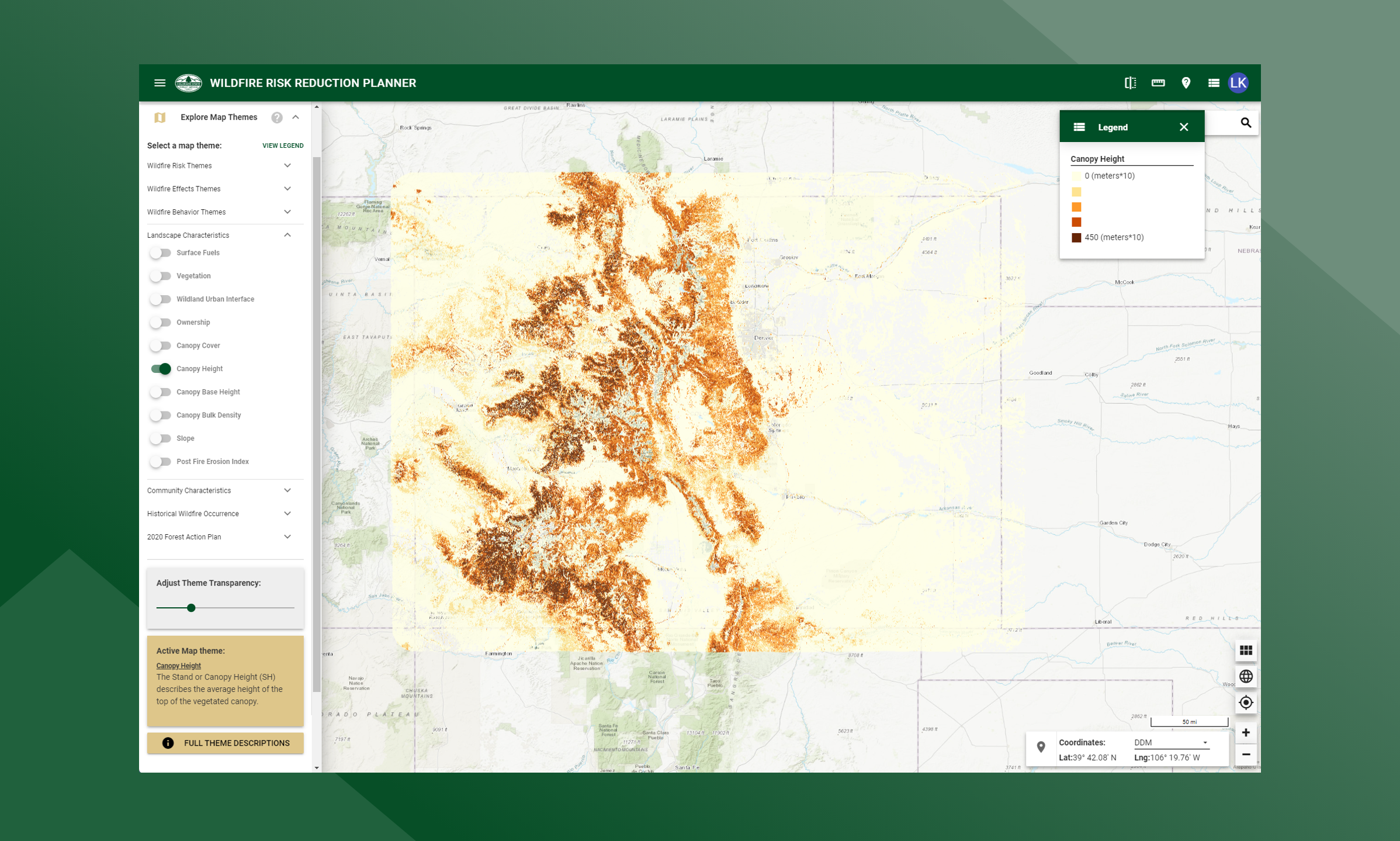Enable Post Fire Erosion Index theme

pos(160,462)
